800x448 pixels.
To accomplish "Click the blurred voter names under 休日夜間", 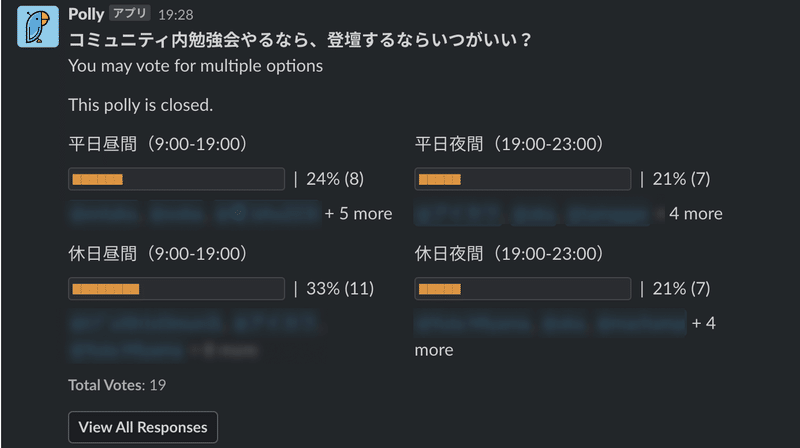I will 550,323.
